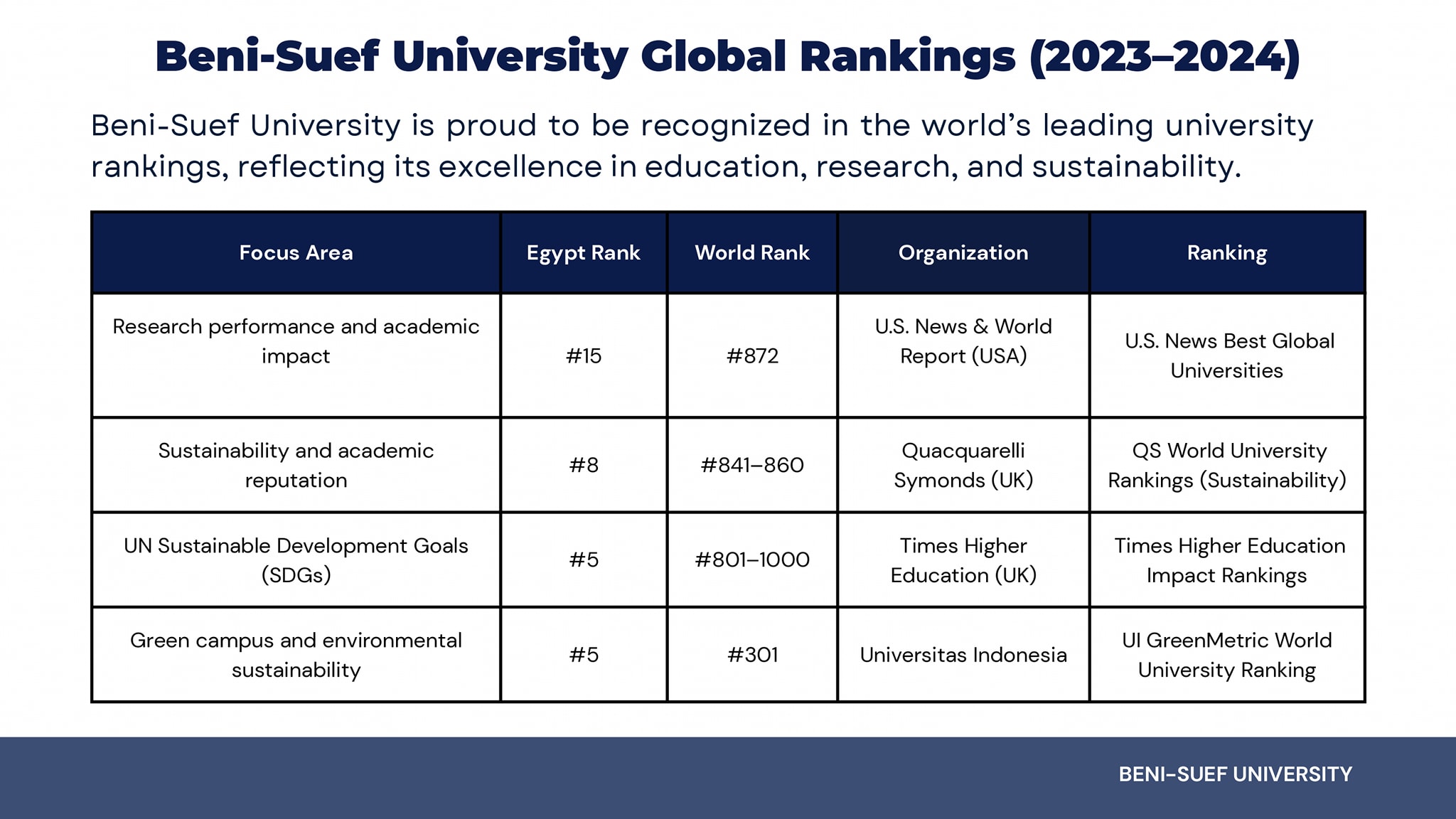Click Times Higher Education Impact Rankings cell
The width and height of the screenshot is (1456, 819).
click(x=1227, y=560)
